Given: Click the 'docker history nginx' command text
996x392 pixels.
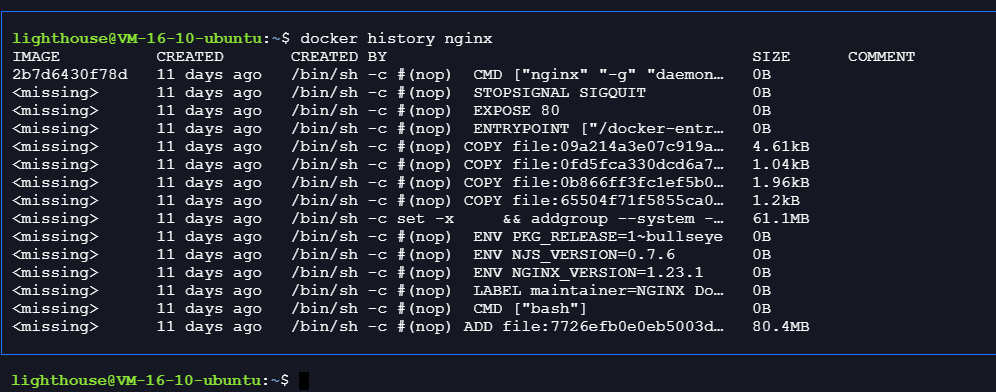Looking at the screenshot, I should [396, 39].
